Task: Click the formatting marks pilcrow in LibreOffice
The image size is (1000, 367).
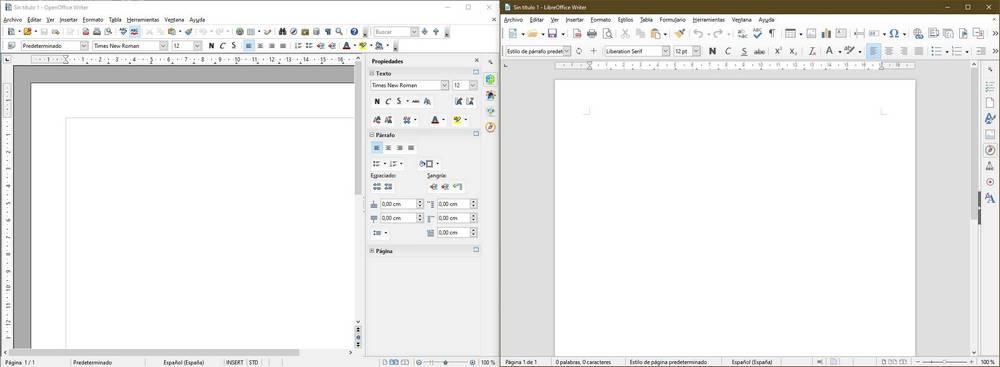Action: coord(772,34)
